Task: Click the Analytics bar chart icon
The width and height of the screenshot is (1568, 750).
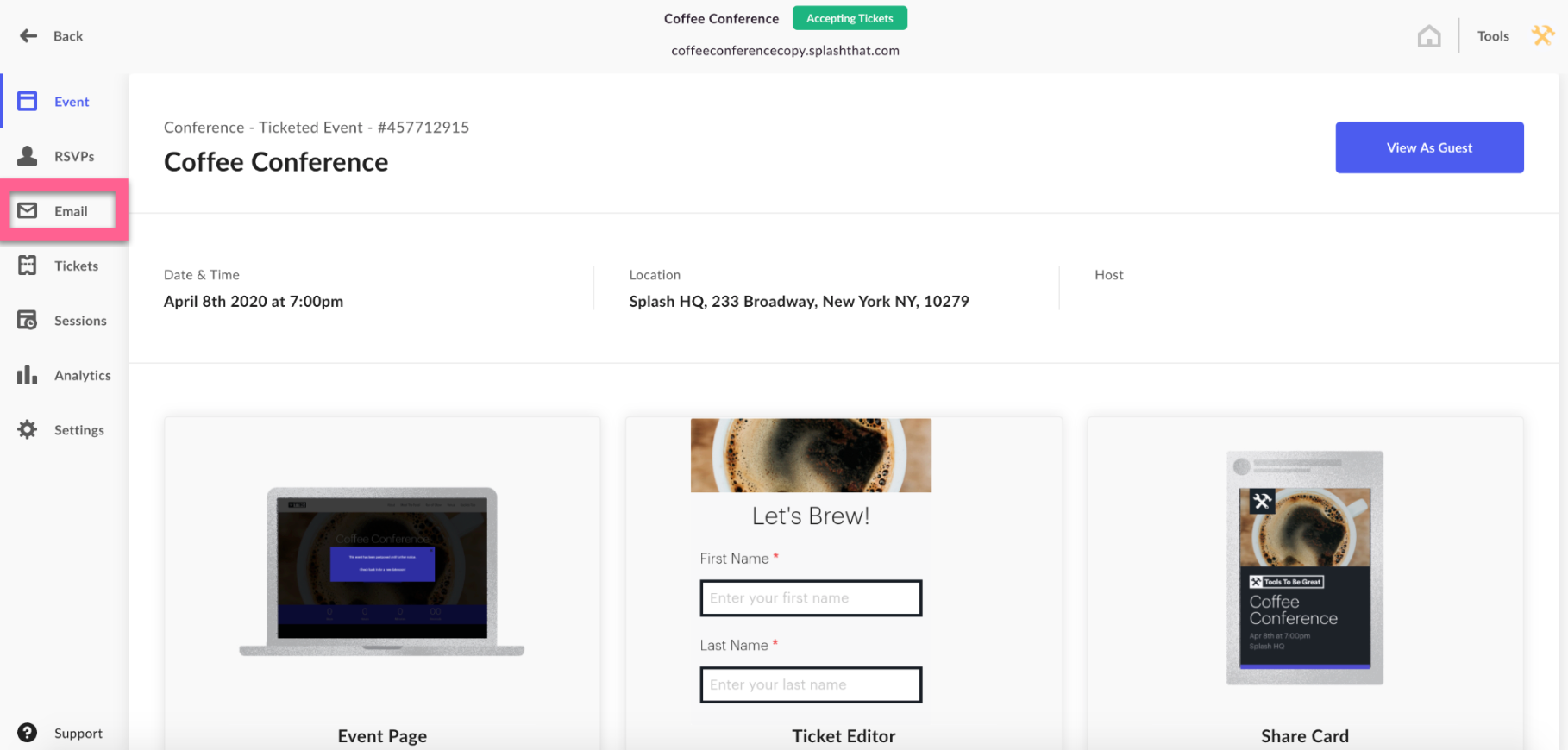Action: point(28,375)
